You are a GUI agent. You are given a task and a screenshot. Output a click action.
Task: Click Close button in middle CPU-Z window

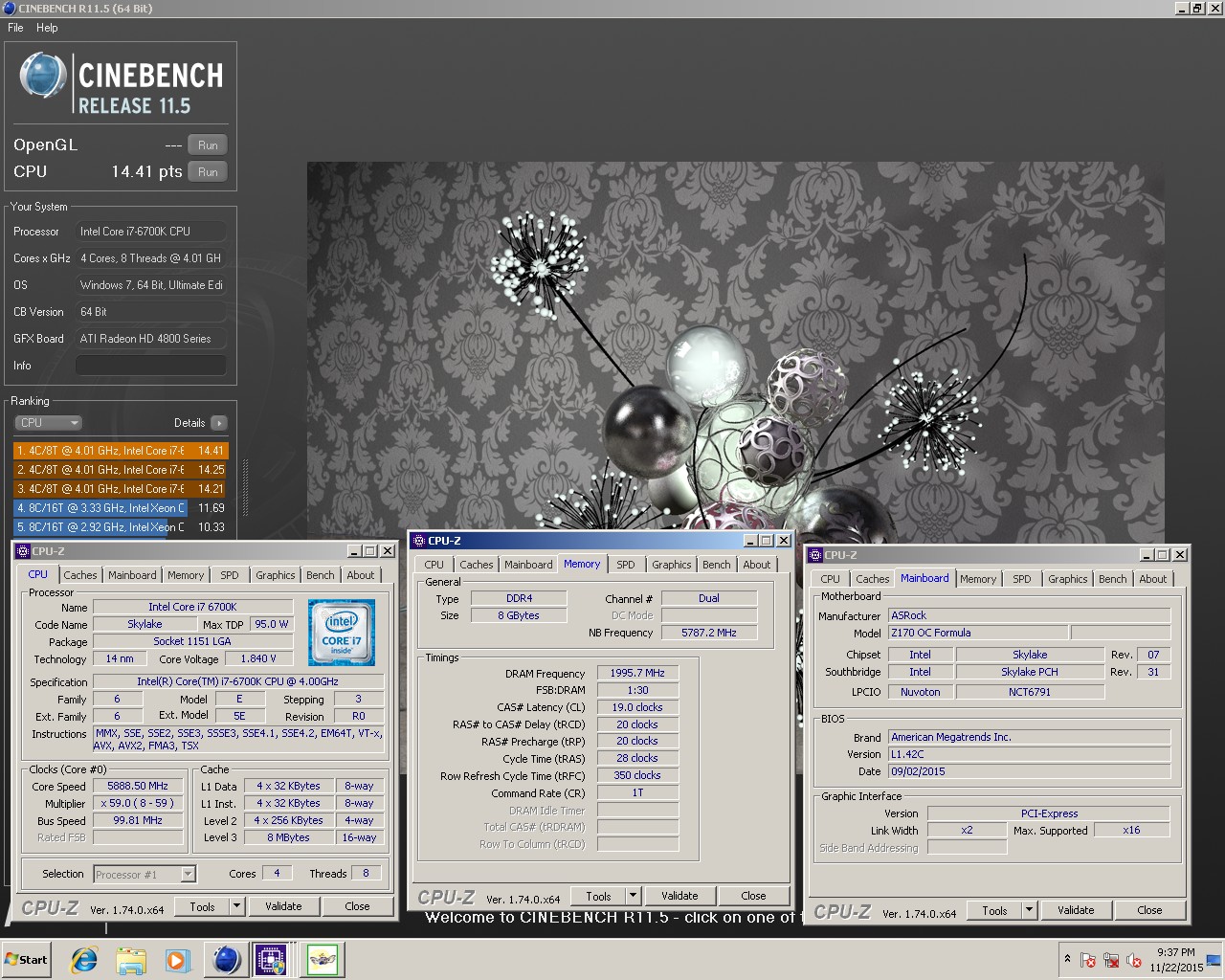753,896
